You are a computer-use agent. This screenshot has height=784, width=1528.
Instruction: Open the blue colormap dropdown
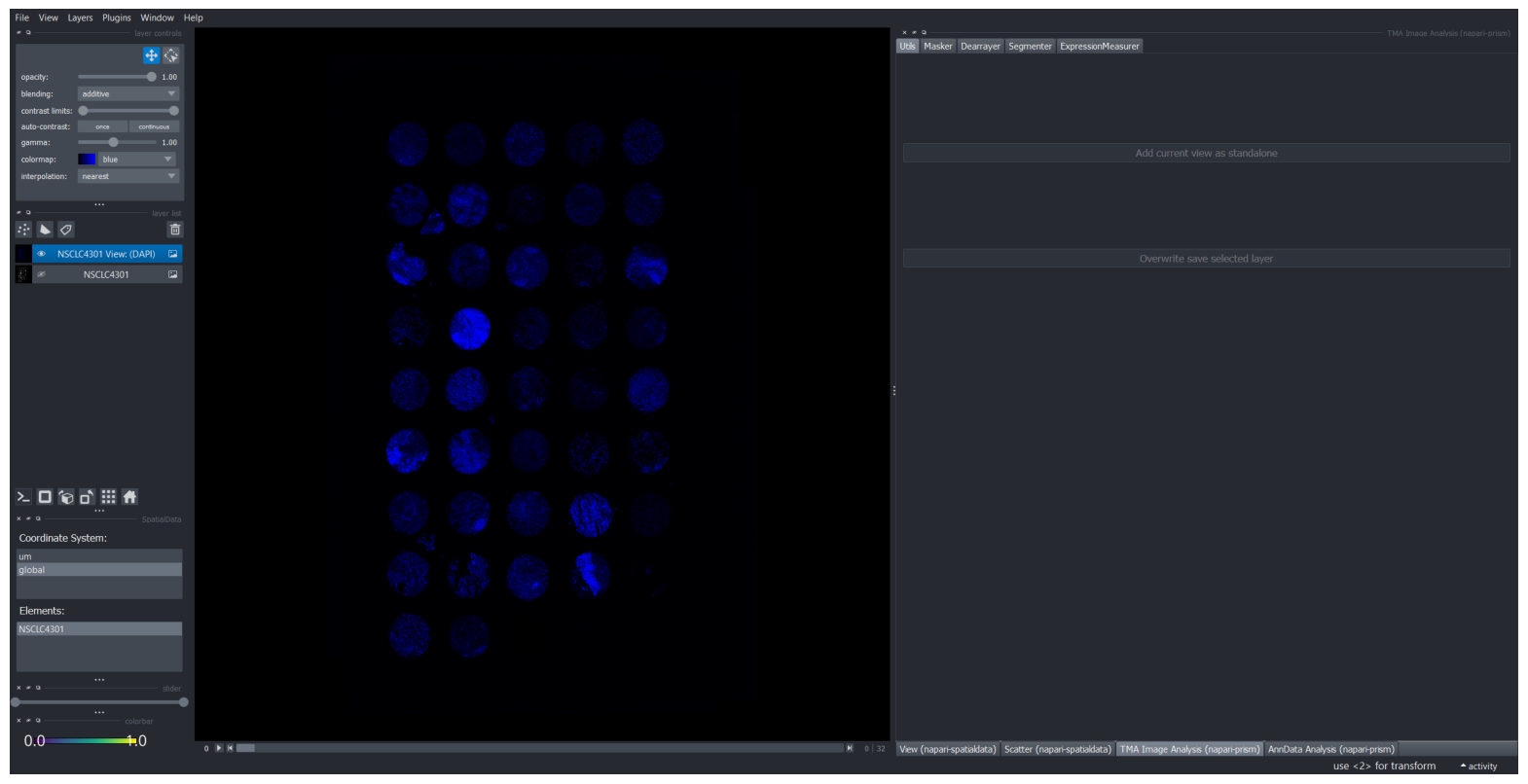(138, 160)
